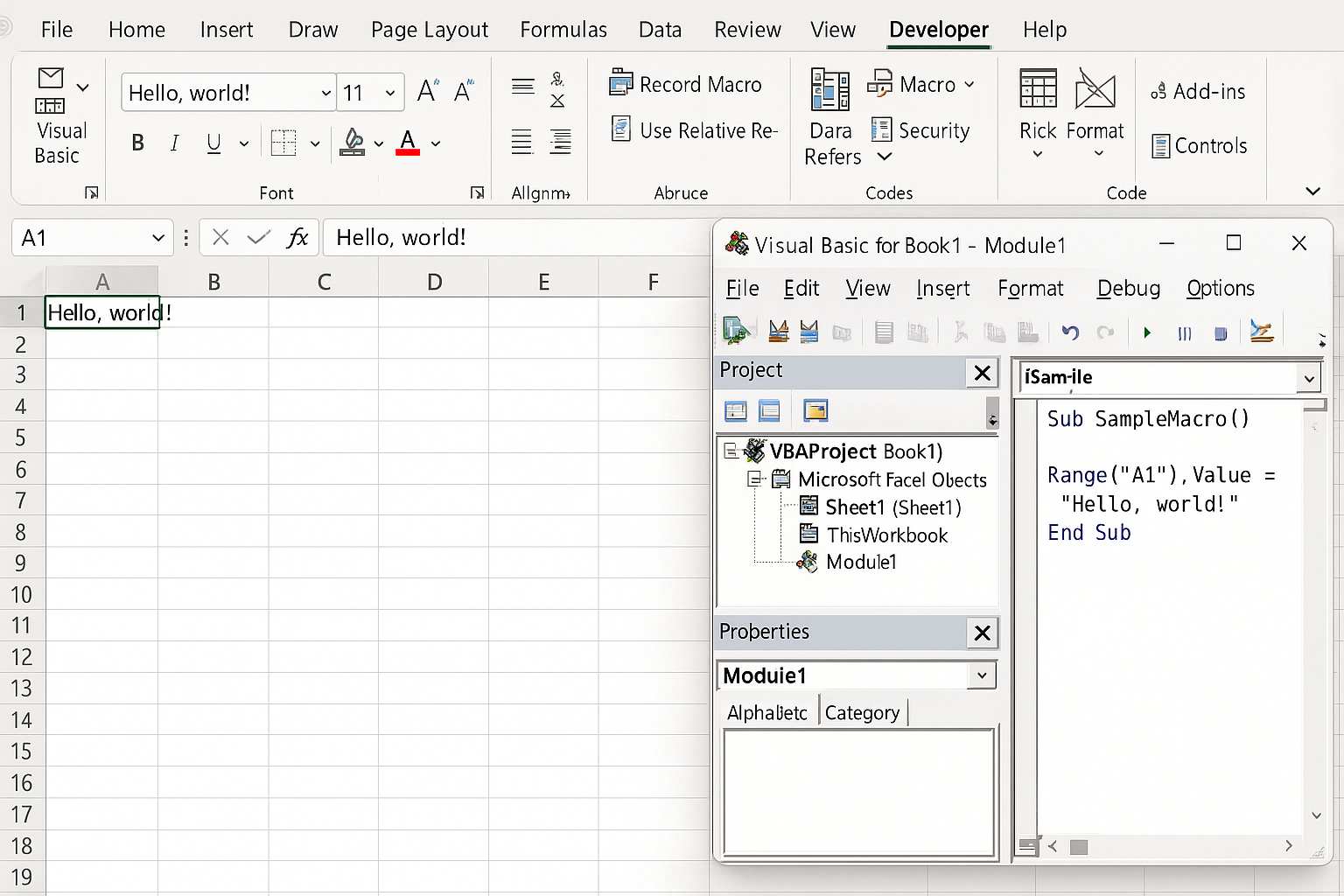Screen dimensions: 1344x896
Task: Toggle Bold formatting
Action: click(x=137, y=143)
